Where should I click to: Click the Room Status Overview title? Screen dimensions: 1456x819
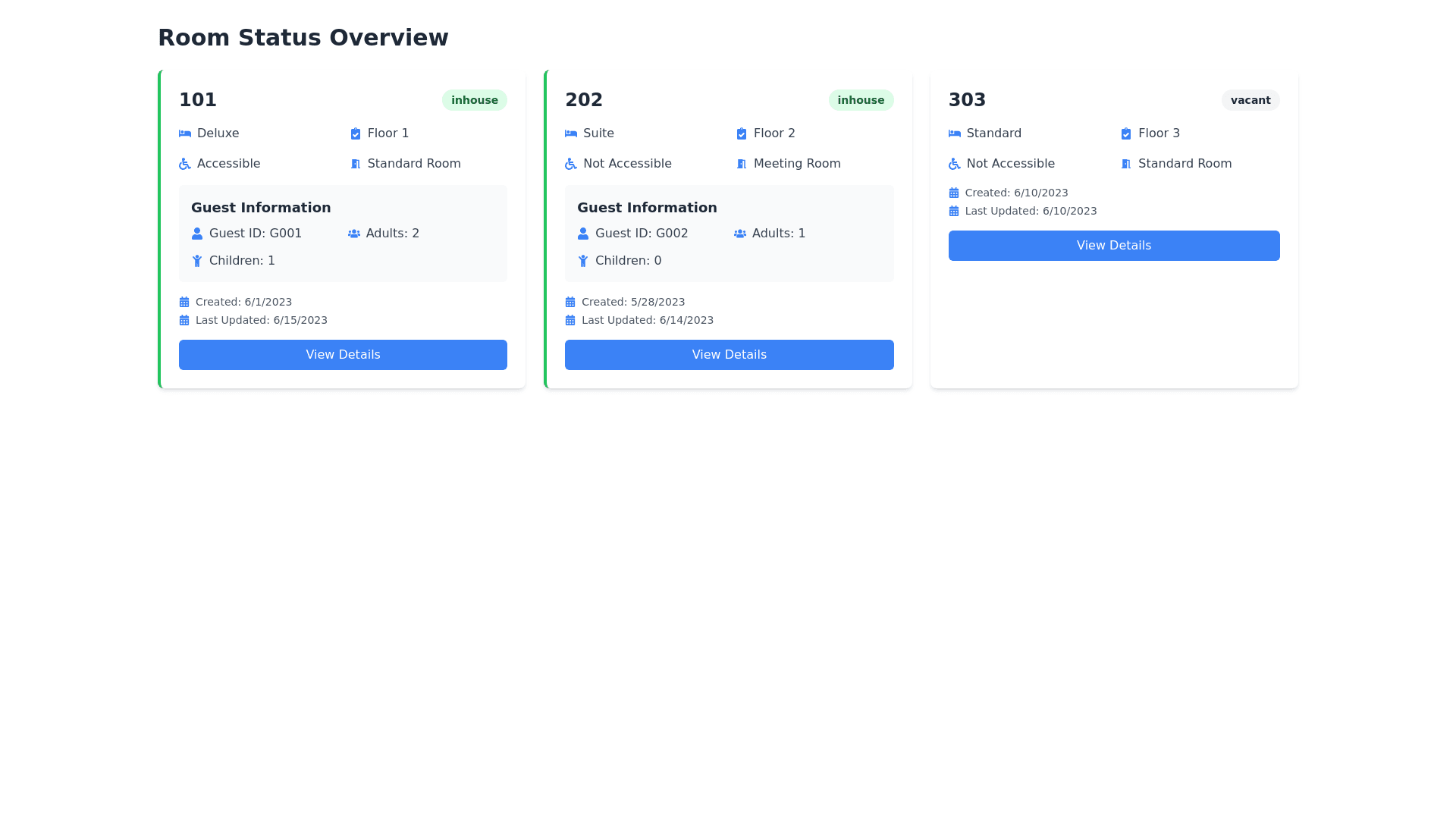click(x=303, y=37)
